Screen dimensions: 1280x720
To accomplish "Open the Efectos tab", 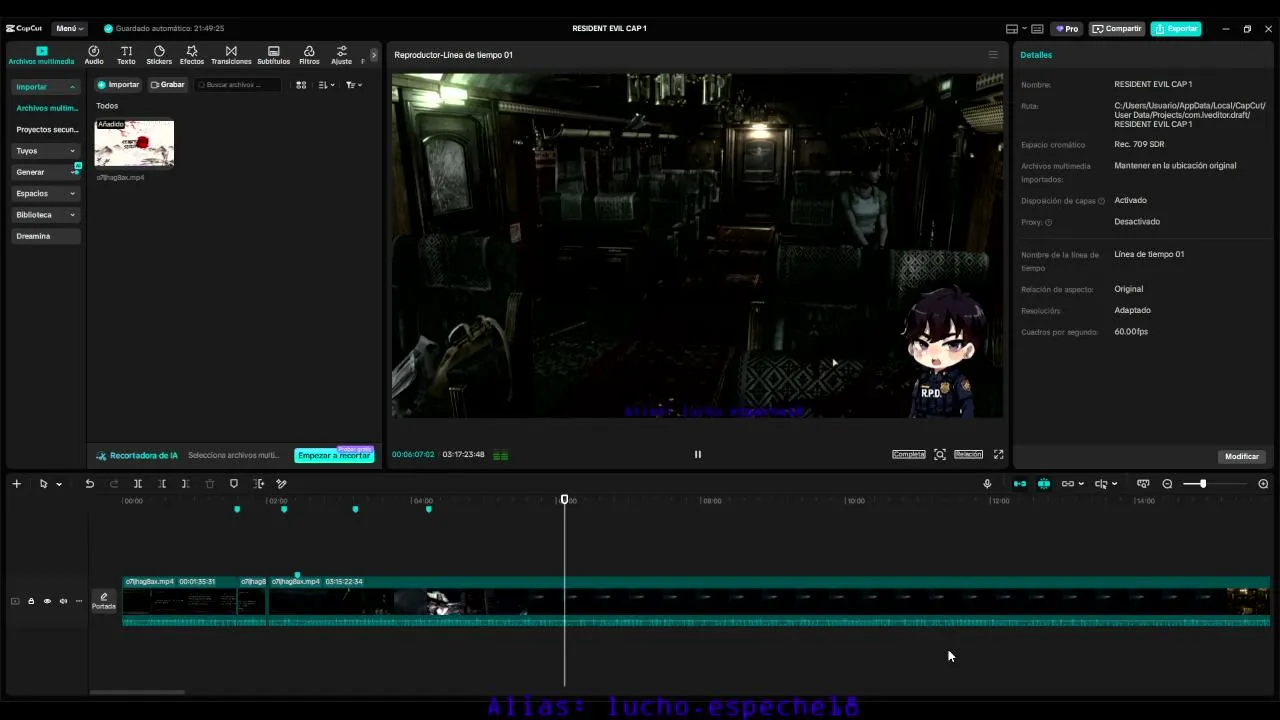I will pos(192,55).
